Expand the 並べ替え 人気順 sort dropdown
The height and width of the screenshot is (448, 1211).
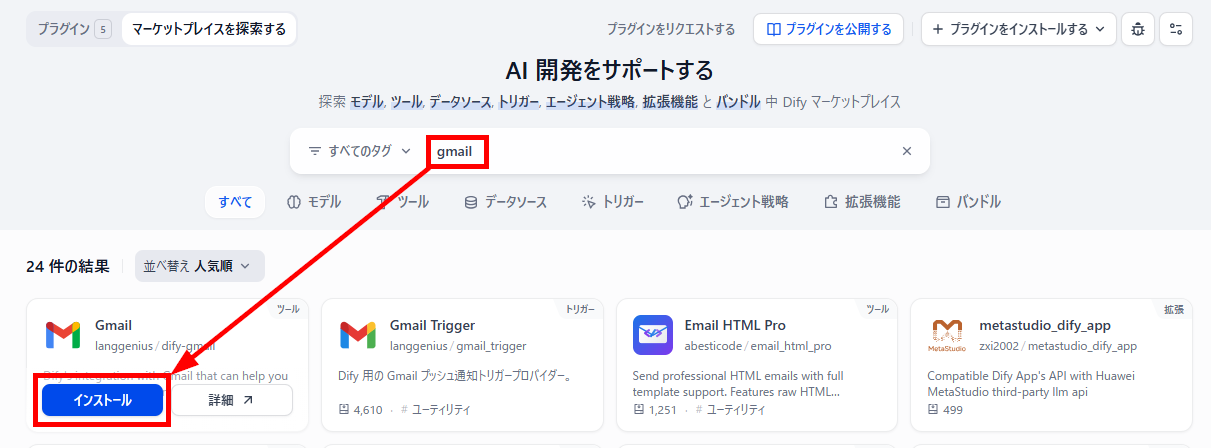(200, 266)
